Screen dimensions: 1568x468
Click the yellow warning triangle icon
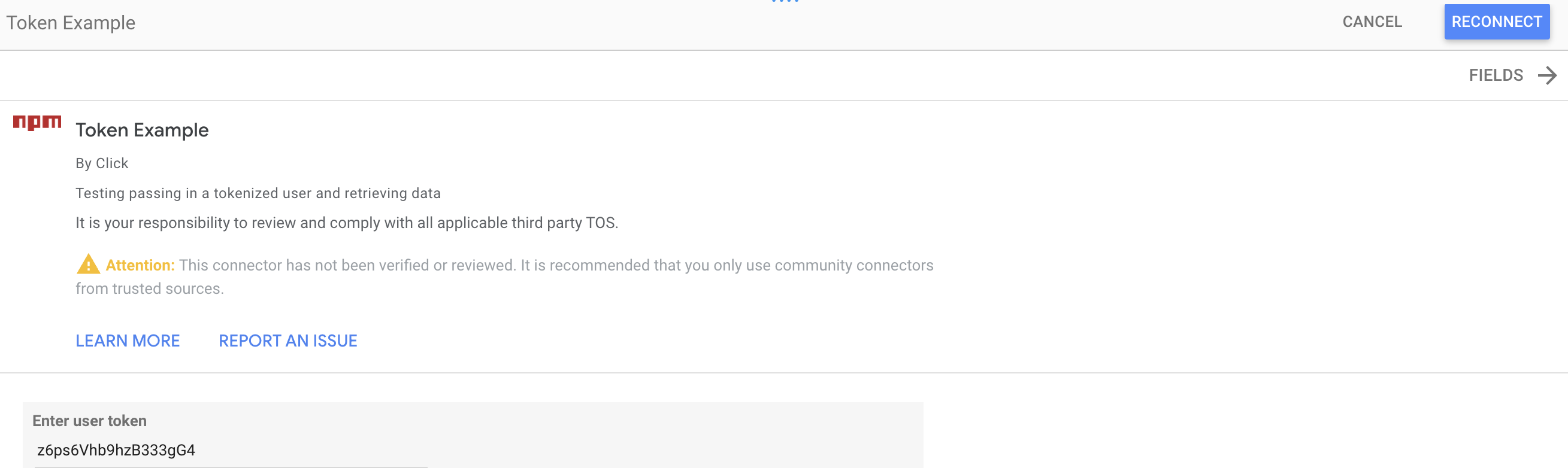click(88, 264)
